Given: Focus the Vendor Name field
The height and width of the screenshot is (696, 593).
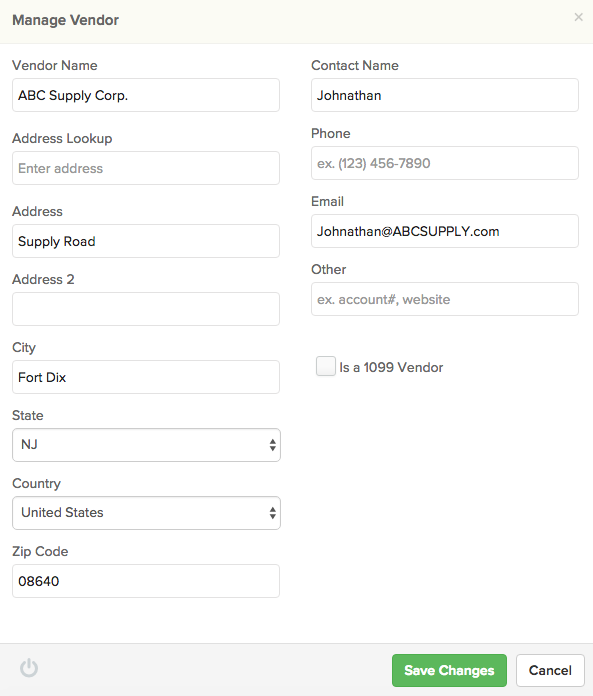Looking at the screenshot, I should pyautogui.click(x=146, y=95).
